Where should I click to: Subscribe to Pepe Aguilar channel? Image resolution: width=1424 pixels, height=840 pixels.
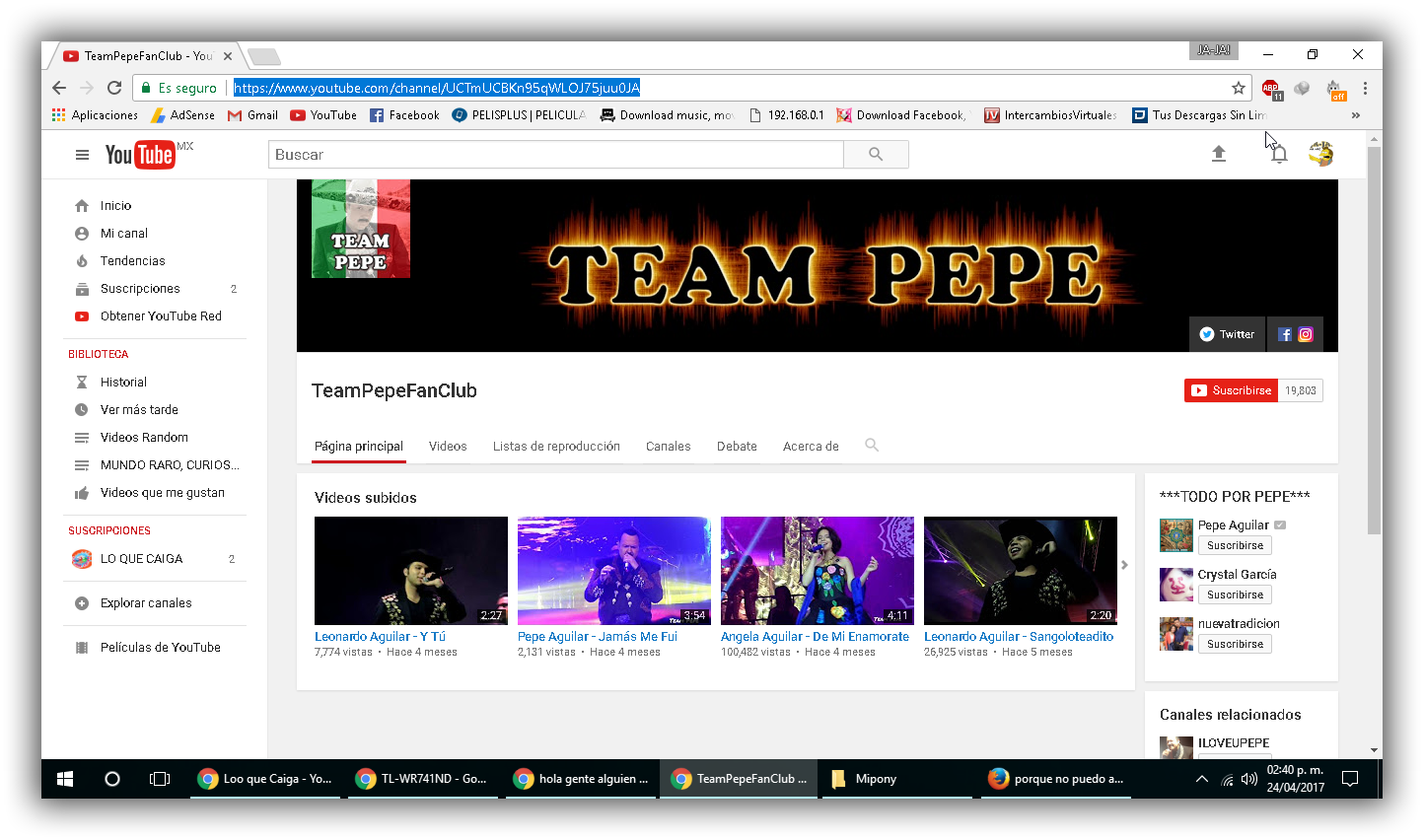pyautogui.click(x=1235, y=545)
